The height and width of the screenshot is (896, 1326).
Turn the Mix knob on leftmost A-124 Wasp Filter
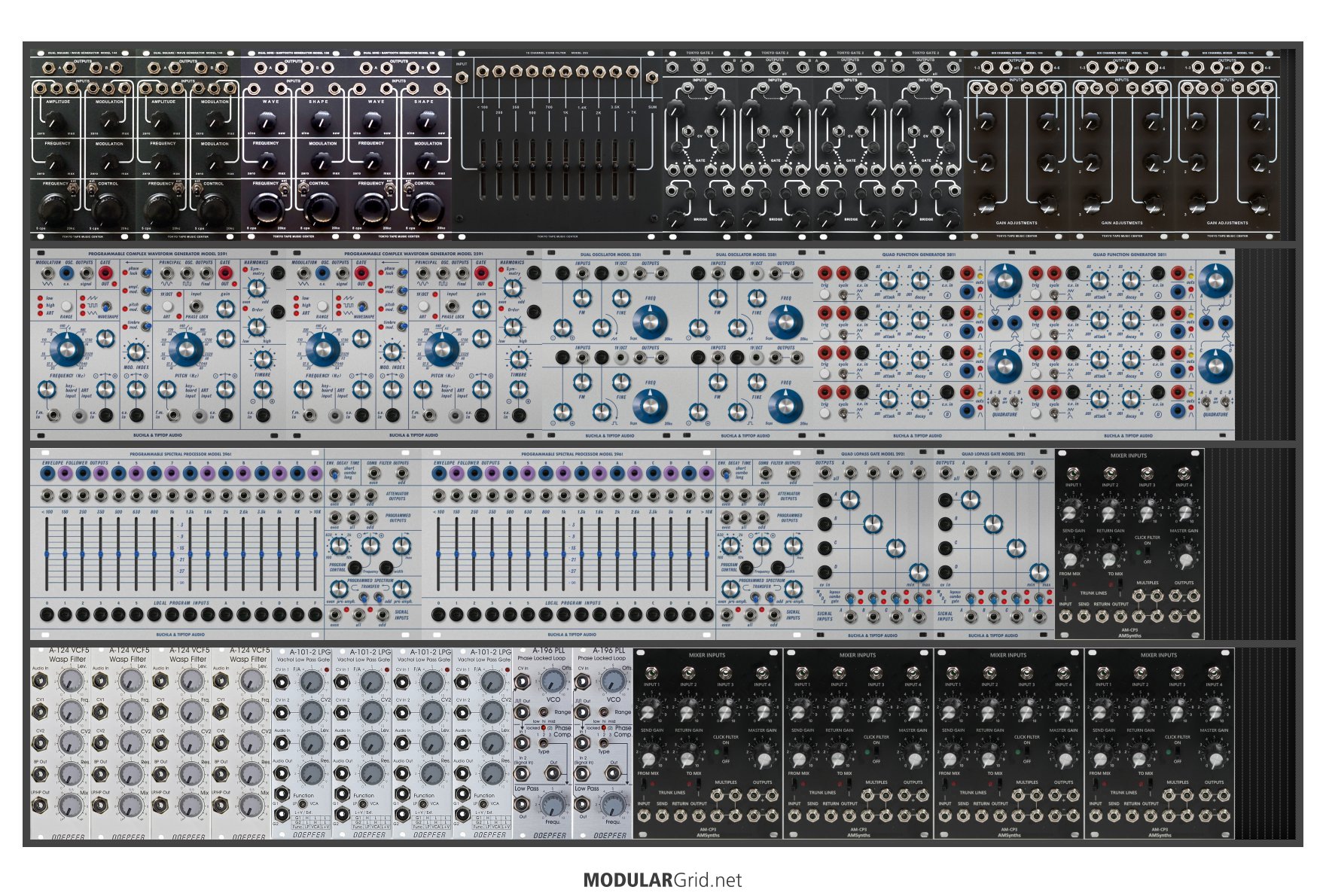[70, 806]
